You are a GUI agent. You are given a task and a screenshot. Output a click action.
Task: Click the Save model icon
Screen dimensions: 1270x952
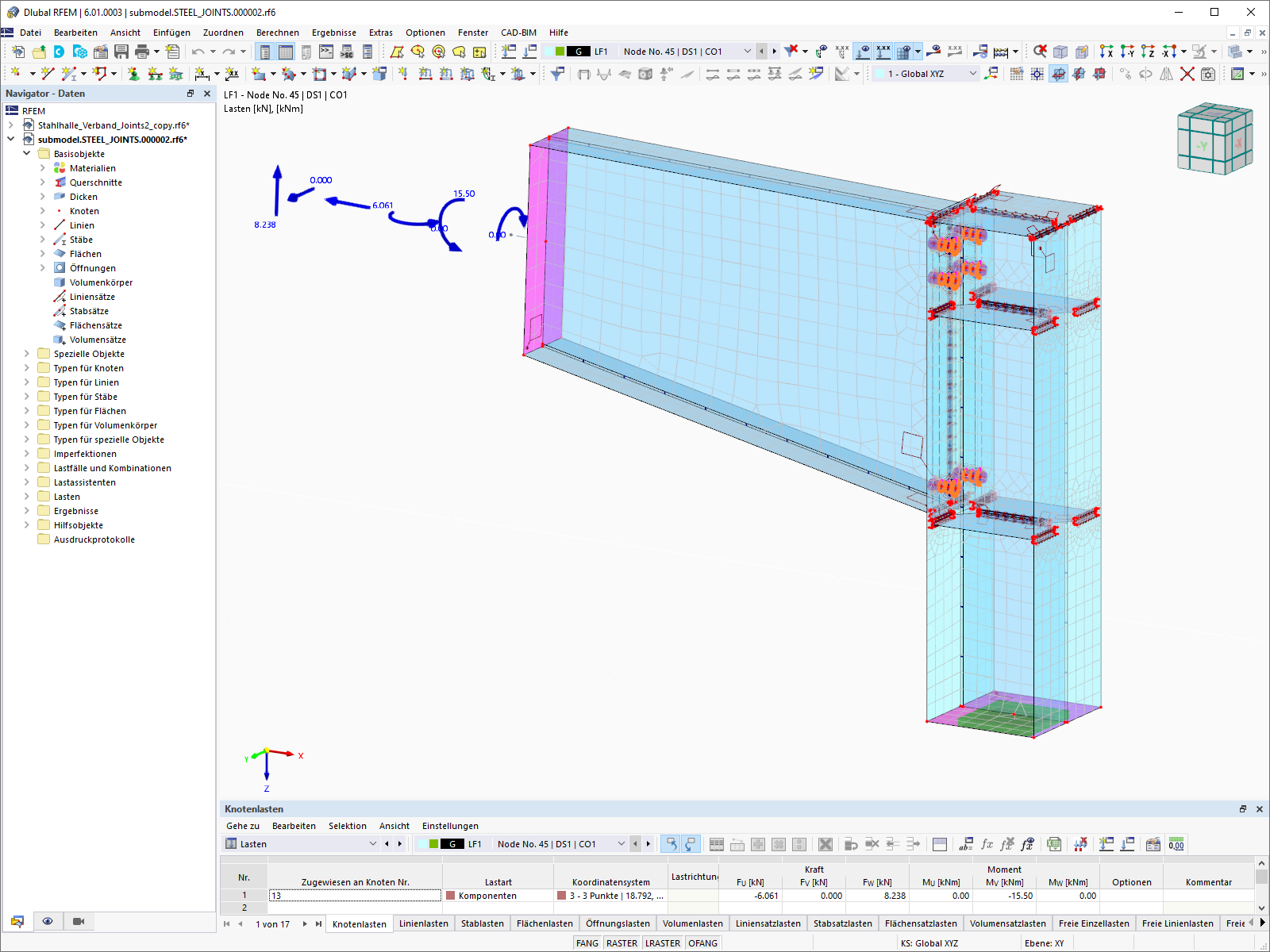[121, 52]
